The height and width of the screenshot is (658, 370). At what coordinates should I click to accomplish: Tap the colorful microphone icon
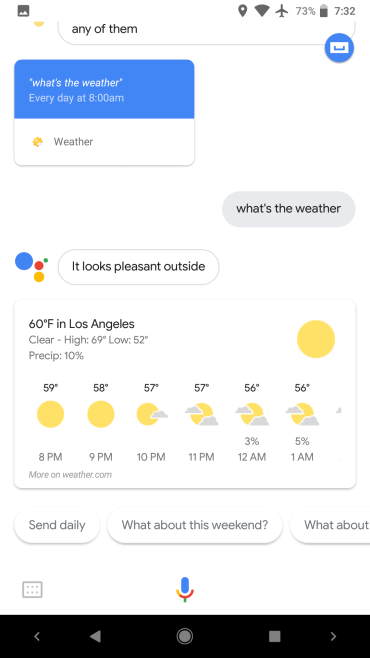(x=185, y=589)
